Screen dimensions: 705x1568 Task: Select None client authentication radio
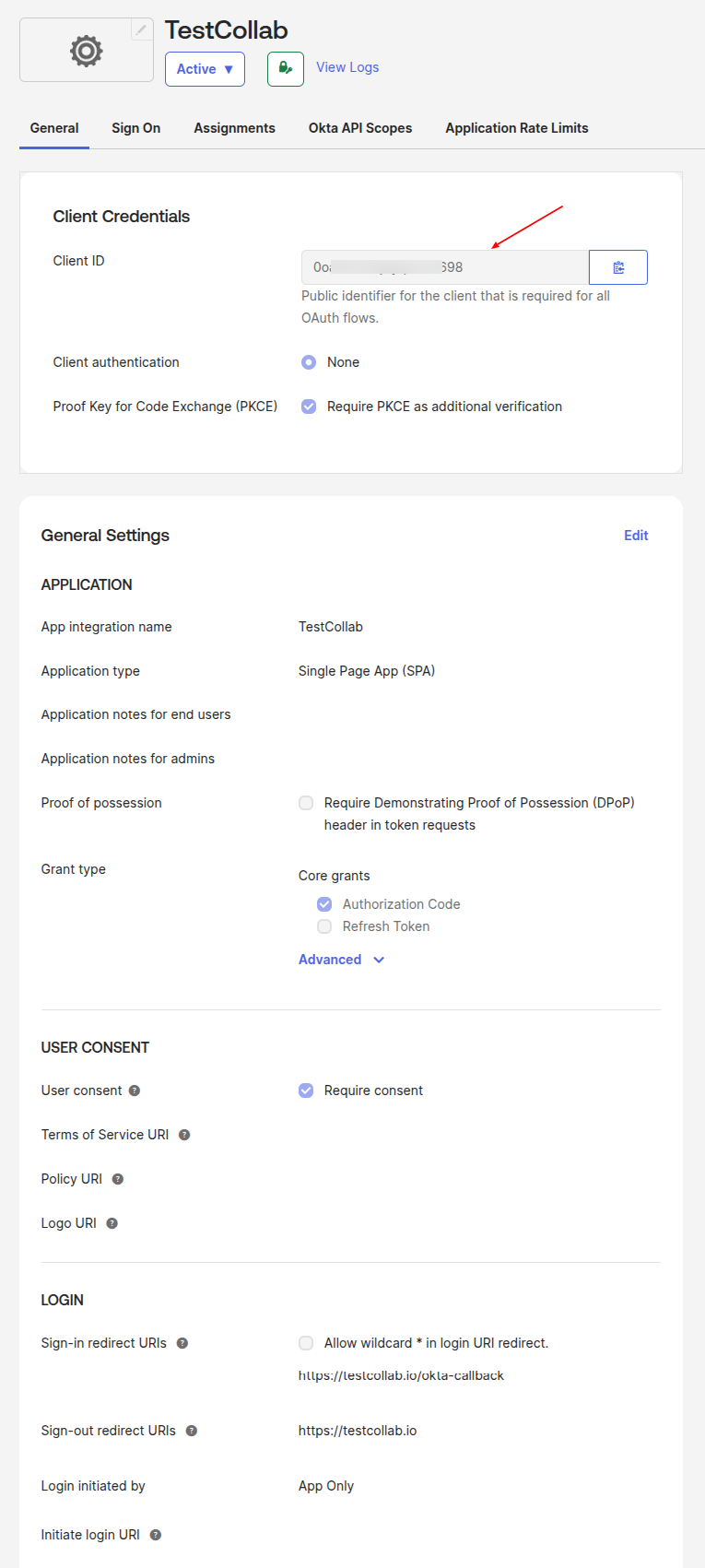coord(309,362)
